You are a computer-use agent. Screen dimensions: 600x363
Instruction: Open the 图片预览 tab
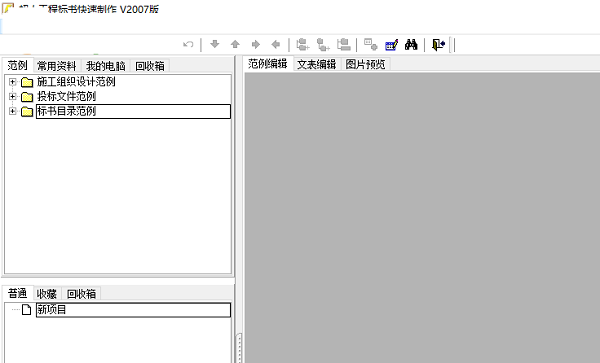pyautogui.click(x=365, y=64)
